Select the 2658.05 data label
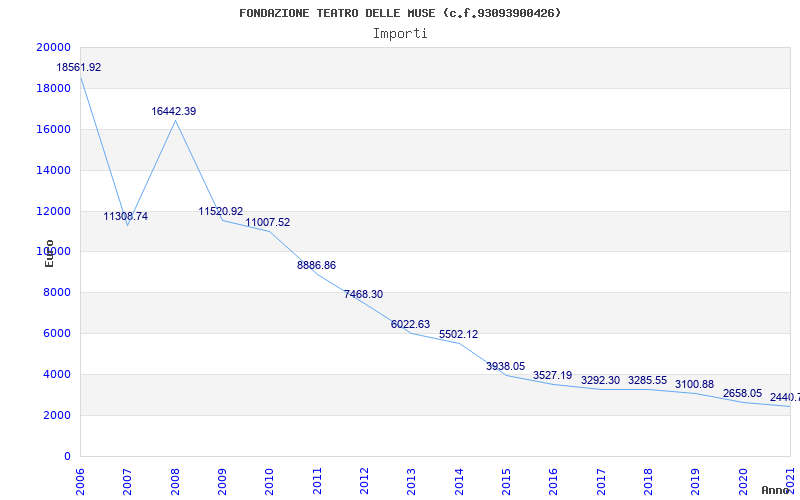800x500 pixels. click(742, 394)
